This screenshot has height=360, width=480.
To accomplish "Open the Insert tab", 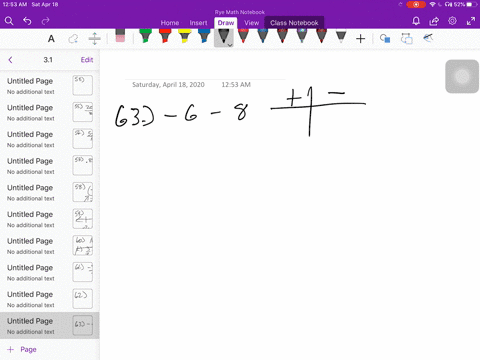I will 198,23.
